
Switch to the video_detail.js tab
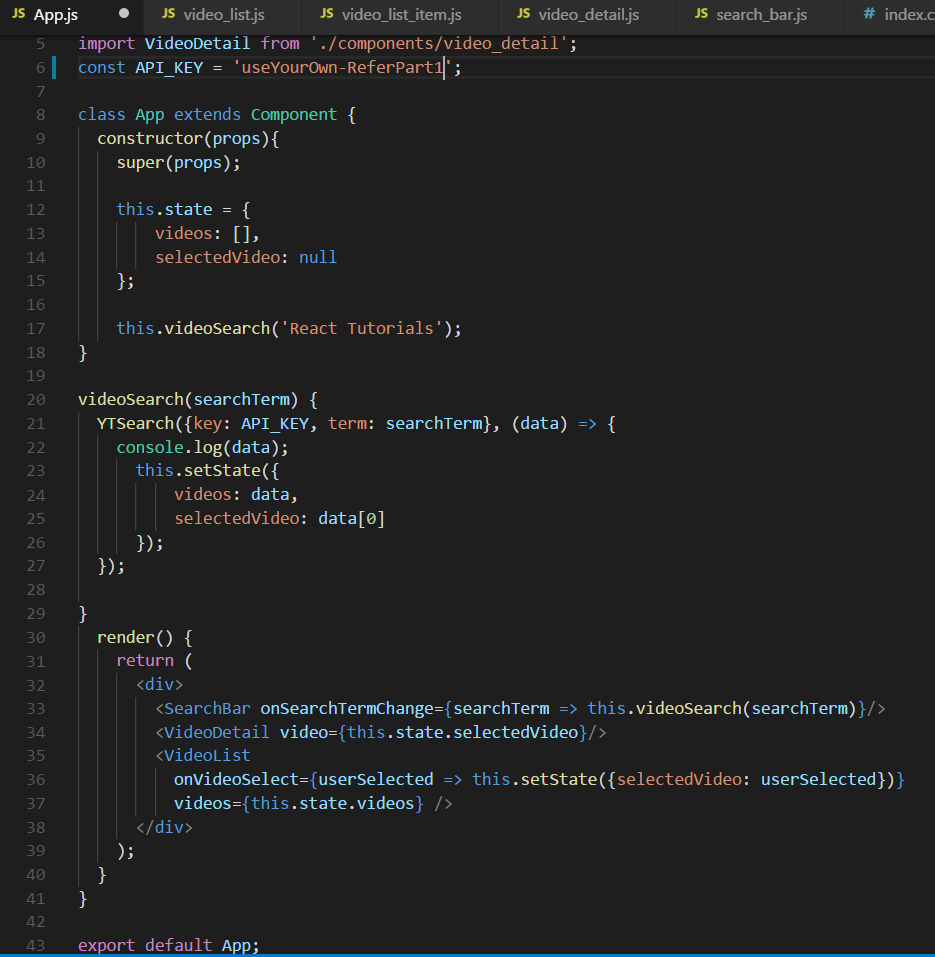587,15
